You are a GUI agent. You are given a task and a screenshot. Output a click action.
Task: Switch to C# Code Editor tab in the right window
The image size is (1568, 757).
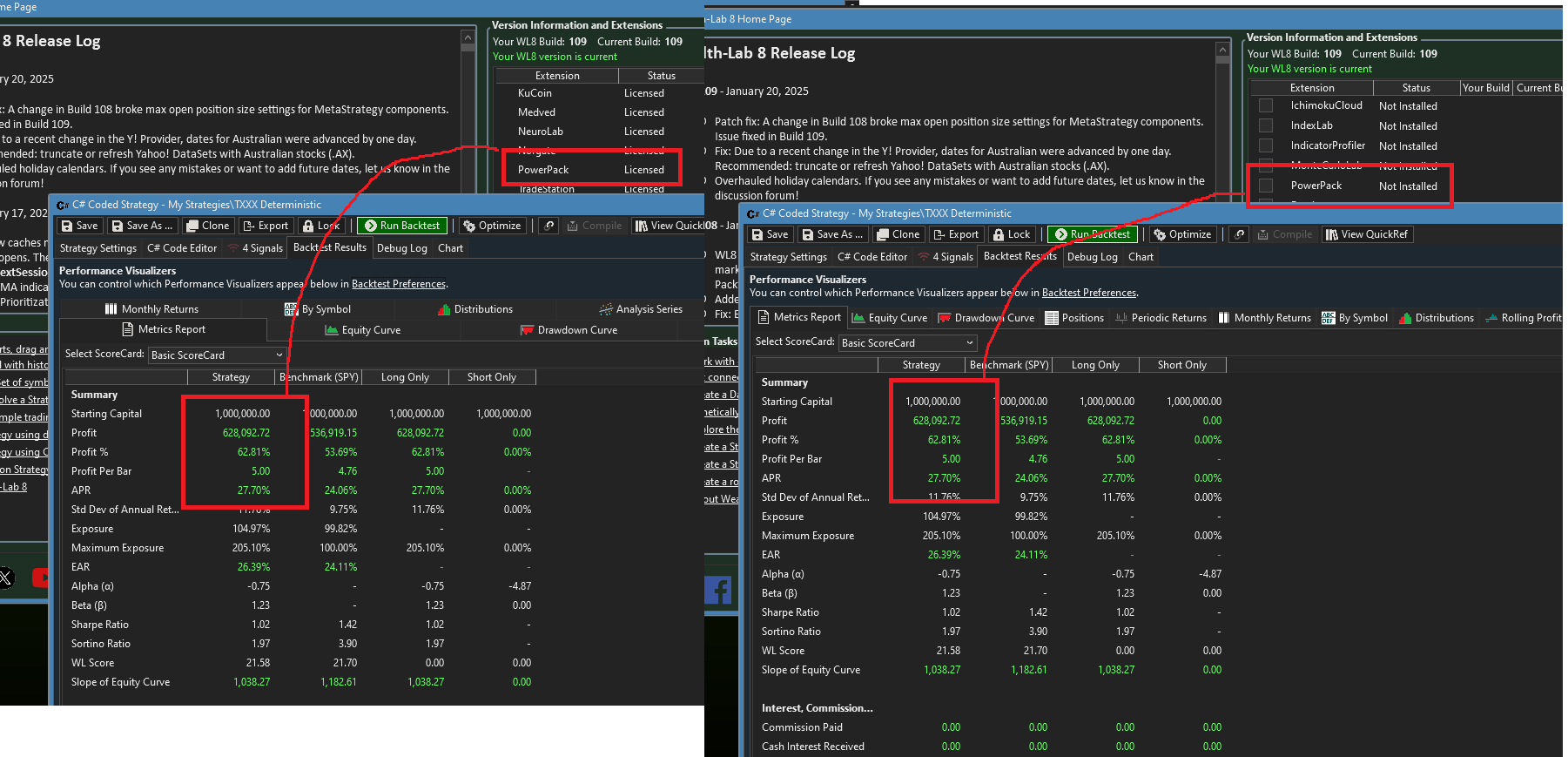click(x=872, y=257)
